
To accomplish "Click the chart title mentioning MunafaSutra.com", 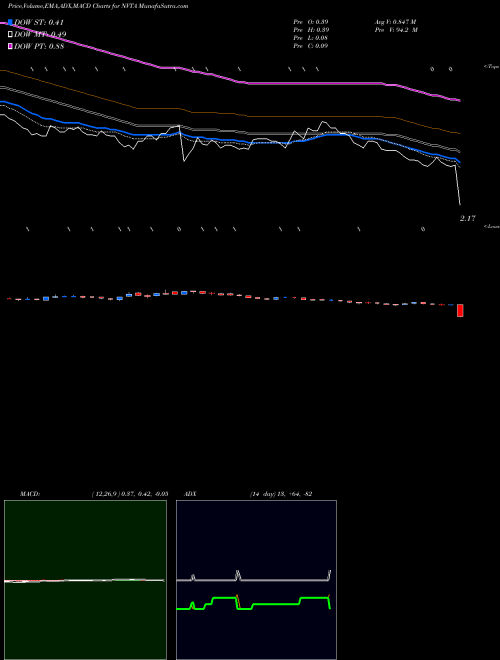I will 98,6.
